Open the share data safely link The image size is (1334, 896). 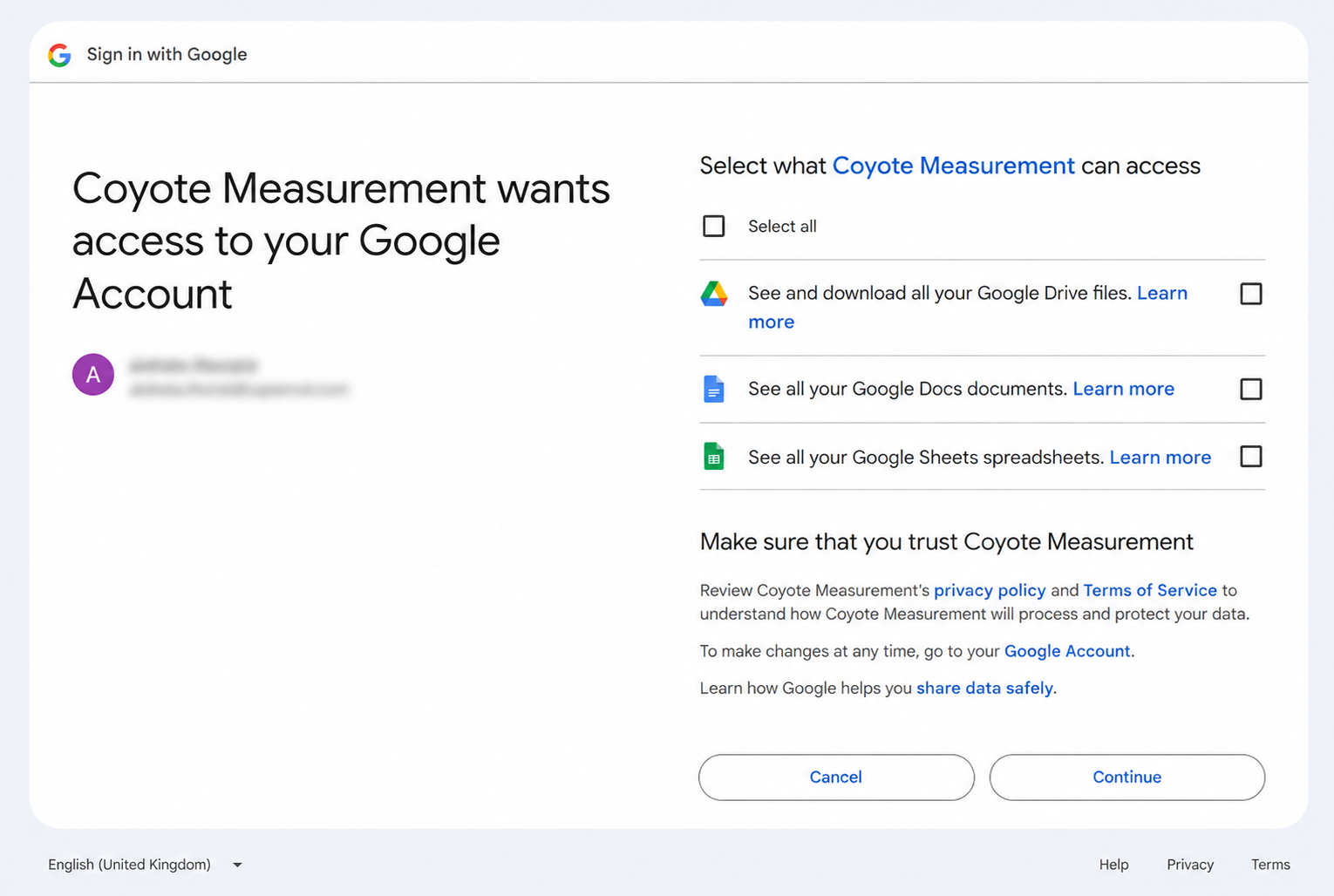point(985,689)
